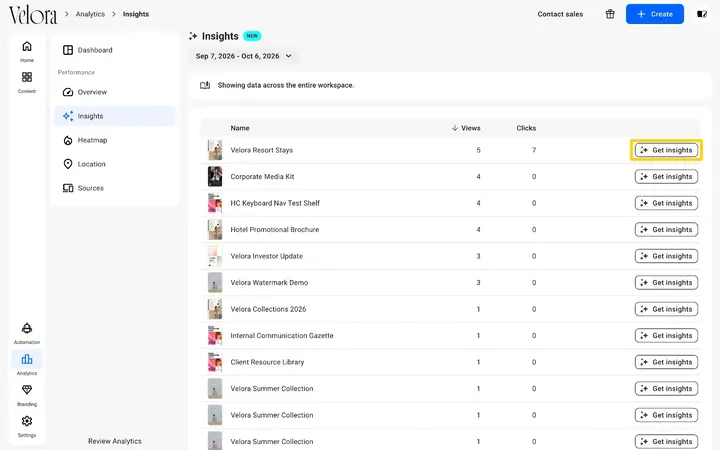Click the Heatmap flame icon
The image size is (720, 450).
(68, 140)
